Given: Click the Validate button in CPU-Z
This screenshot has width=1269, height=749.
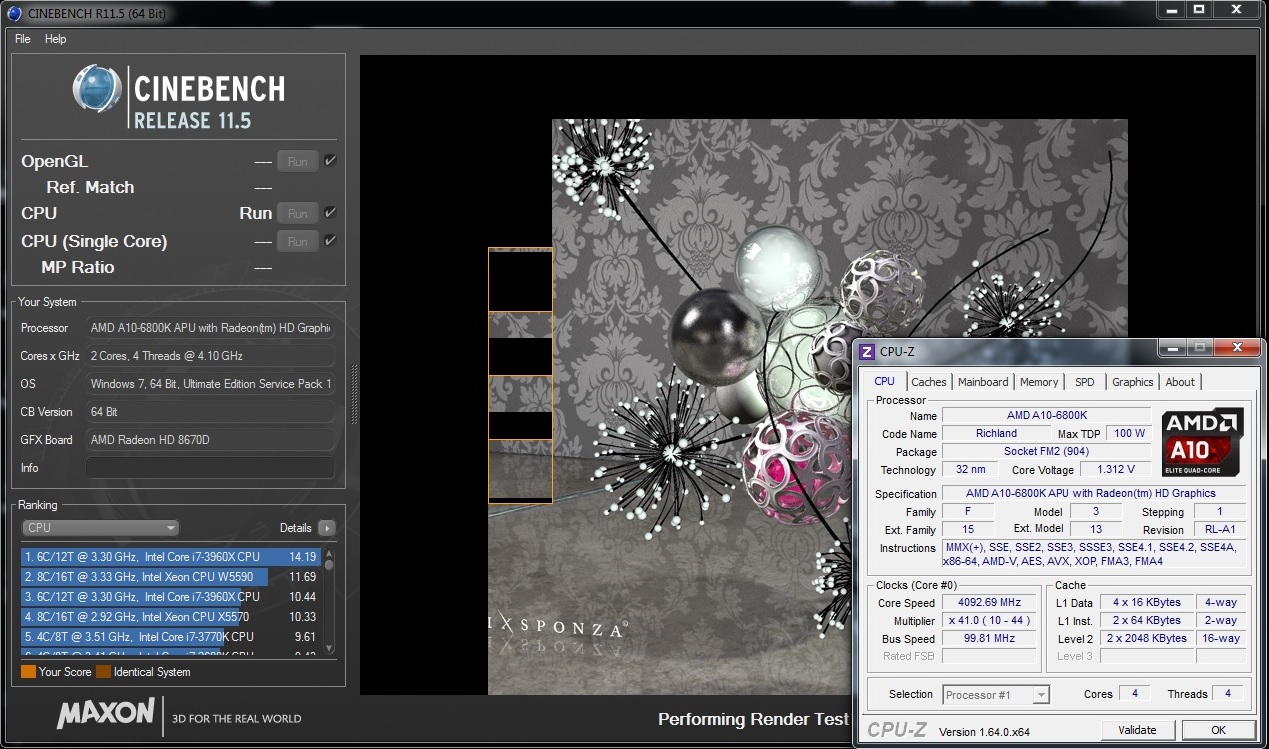Looking at the screenshot, I should [x=1137, y=730].
